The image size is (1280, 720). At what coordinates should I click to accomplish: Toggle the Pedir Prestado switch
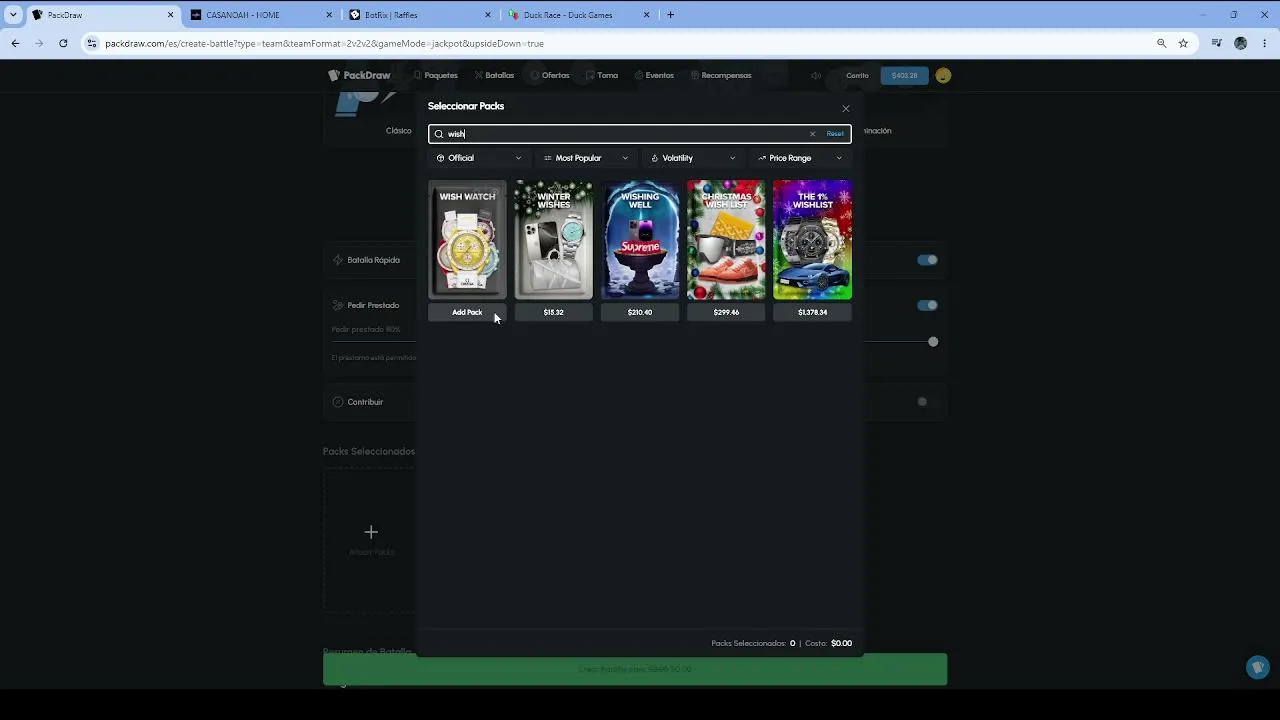pos(927,305)
